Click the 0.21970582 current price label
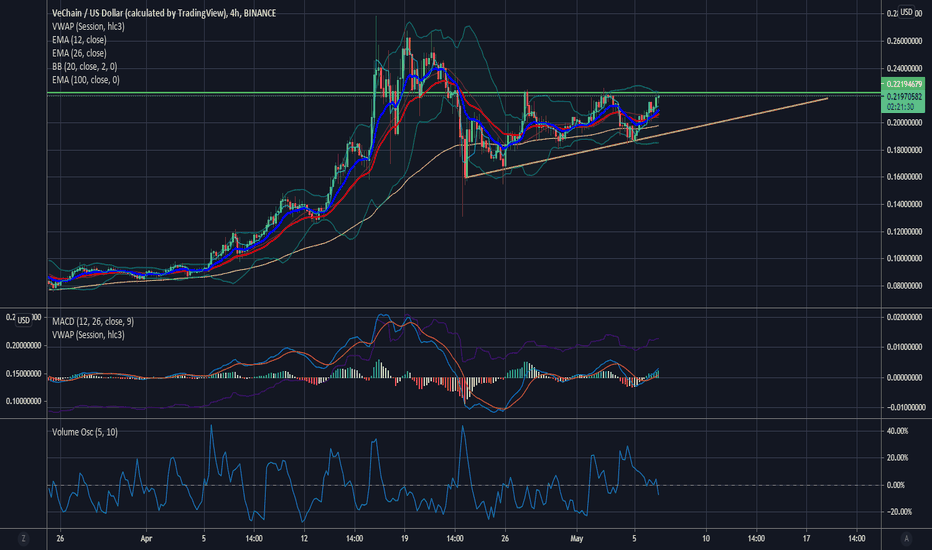 [x=902, y=96]
